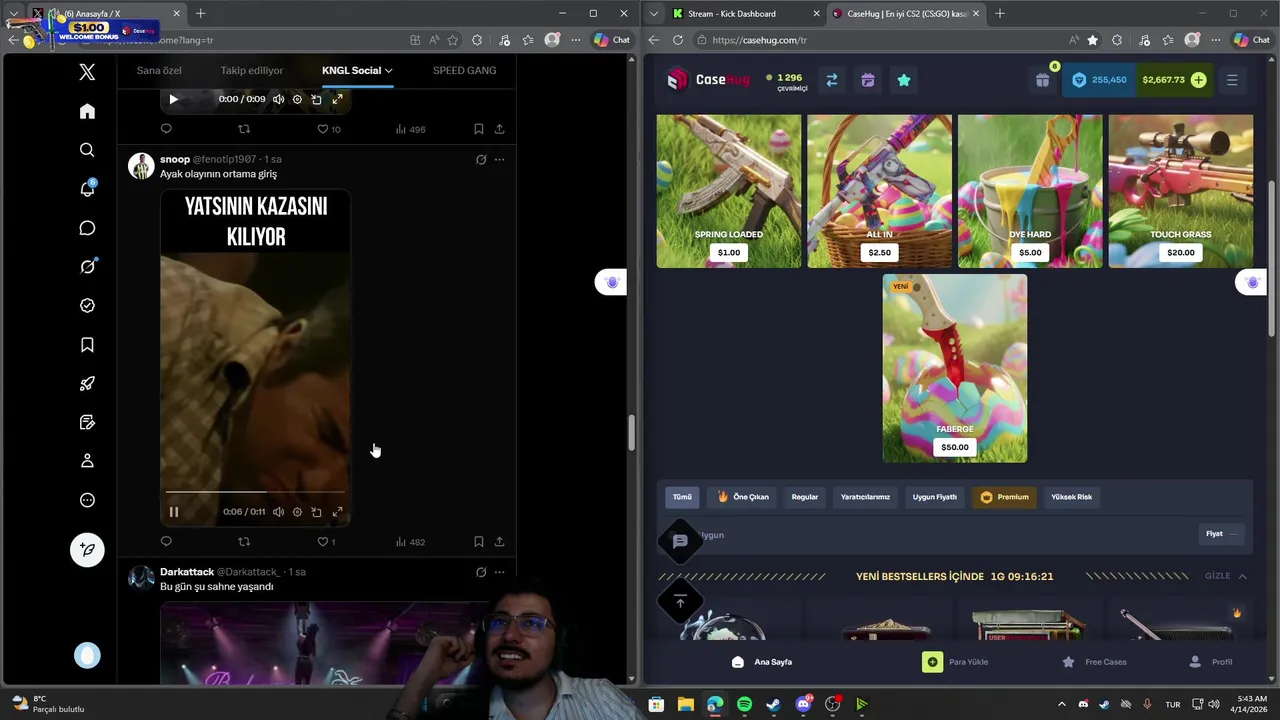Open Search from the X sidebar

pyautogui.click(x=87, y=150)
